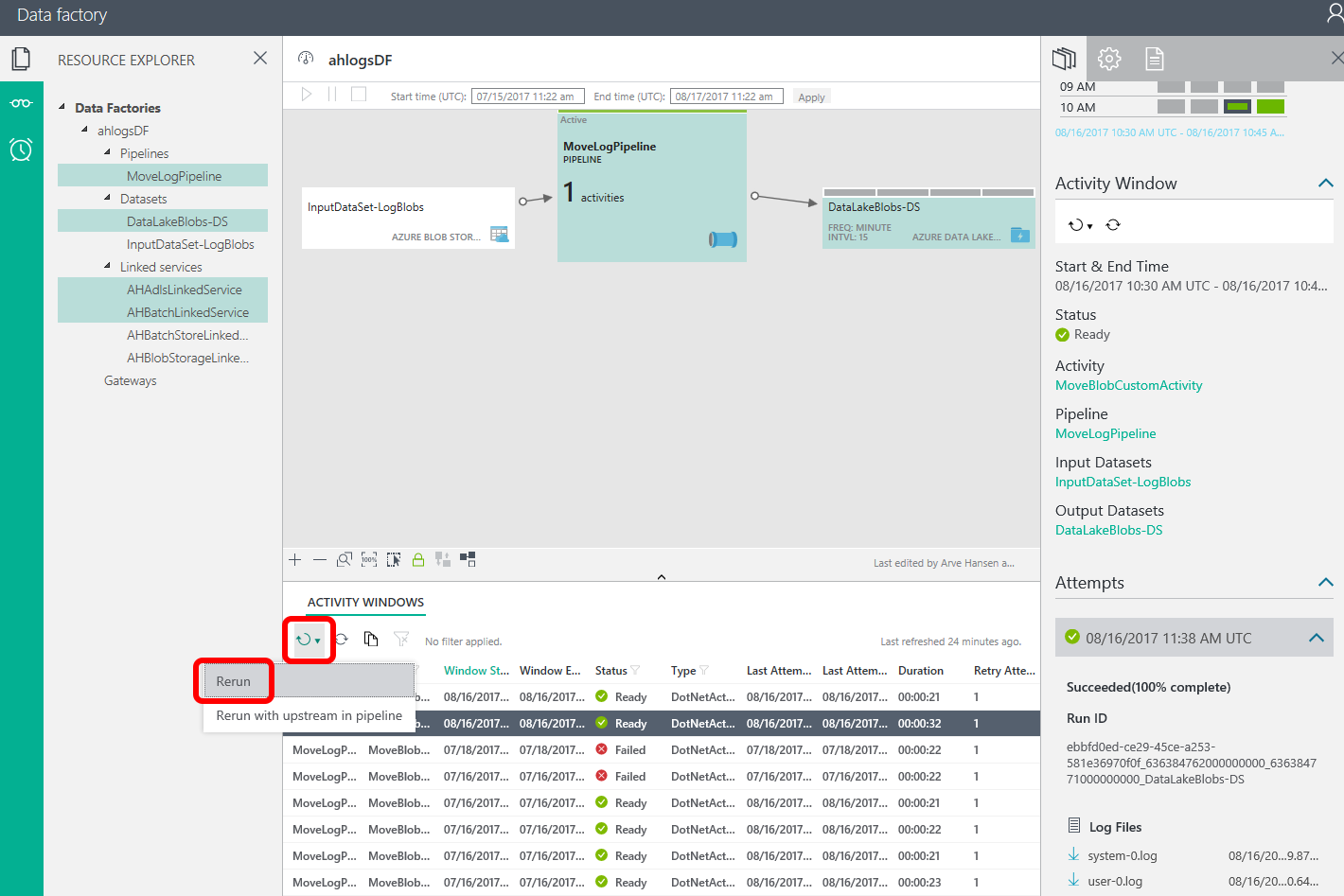Open the script document tab in right panel

pyautogui.click(x=1155, y=59)
